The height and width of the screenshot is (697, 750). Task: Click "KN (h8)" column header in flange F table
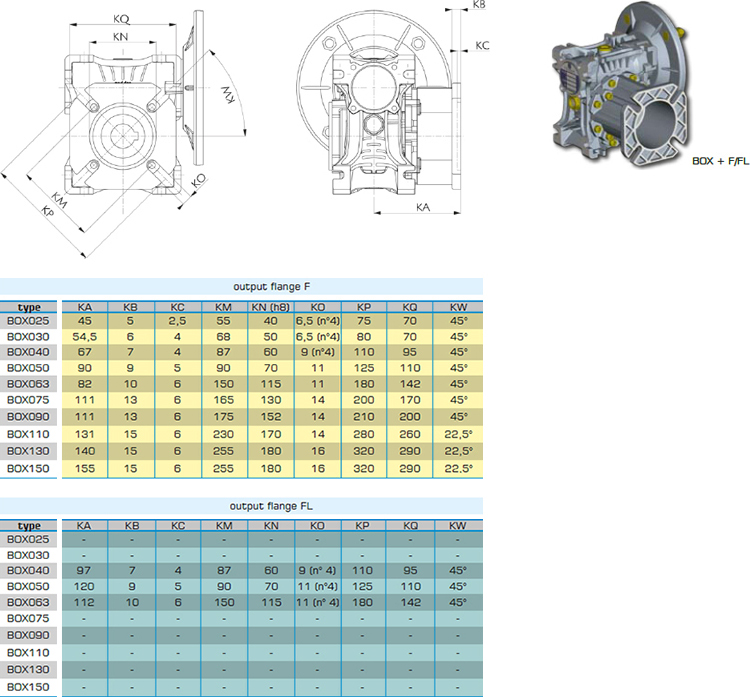pos(271,307)
